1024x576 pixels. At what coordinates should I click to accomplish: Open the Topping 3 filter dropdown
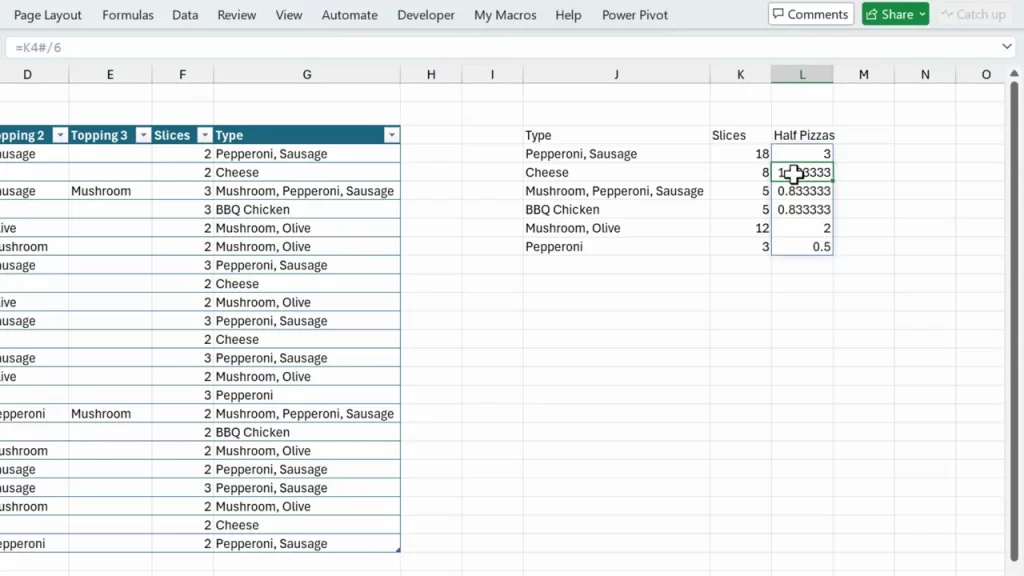point(143,134)
